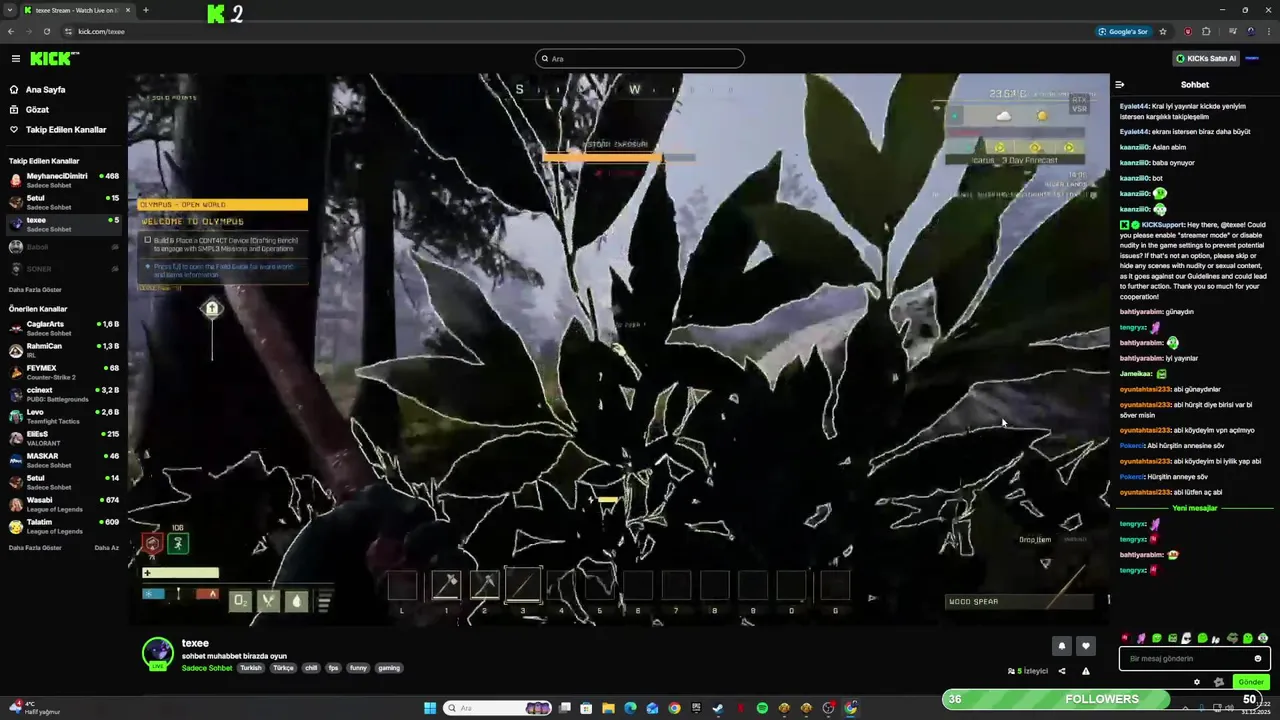Select the chill tag
The width and height of the screenshot is (1280, 720).
[312, 668]
